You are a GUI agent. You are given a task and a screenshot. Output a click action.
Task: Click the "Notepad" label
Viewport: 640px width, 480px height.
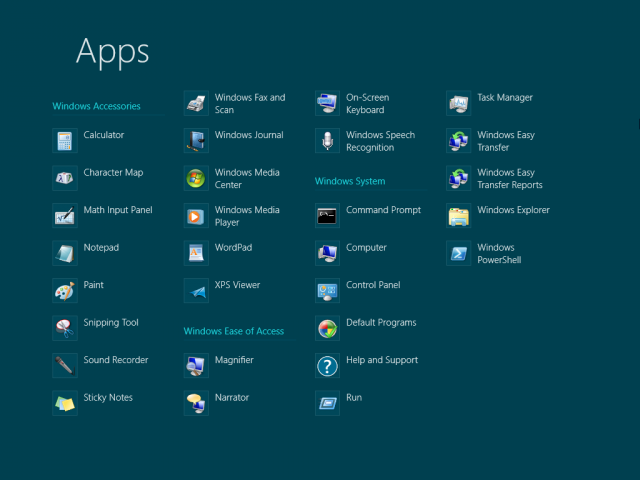101,248
